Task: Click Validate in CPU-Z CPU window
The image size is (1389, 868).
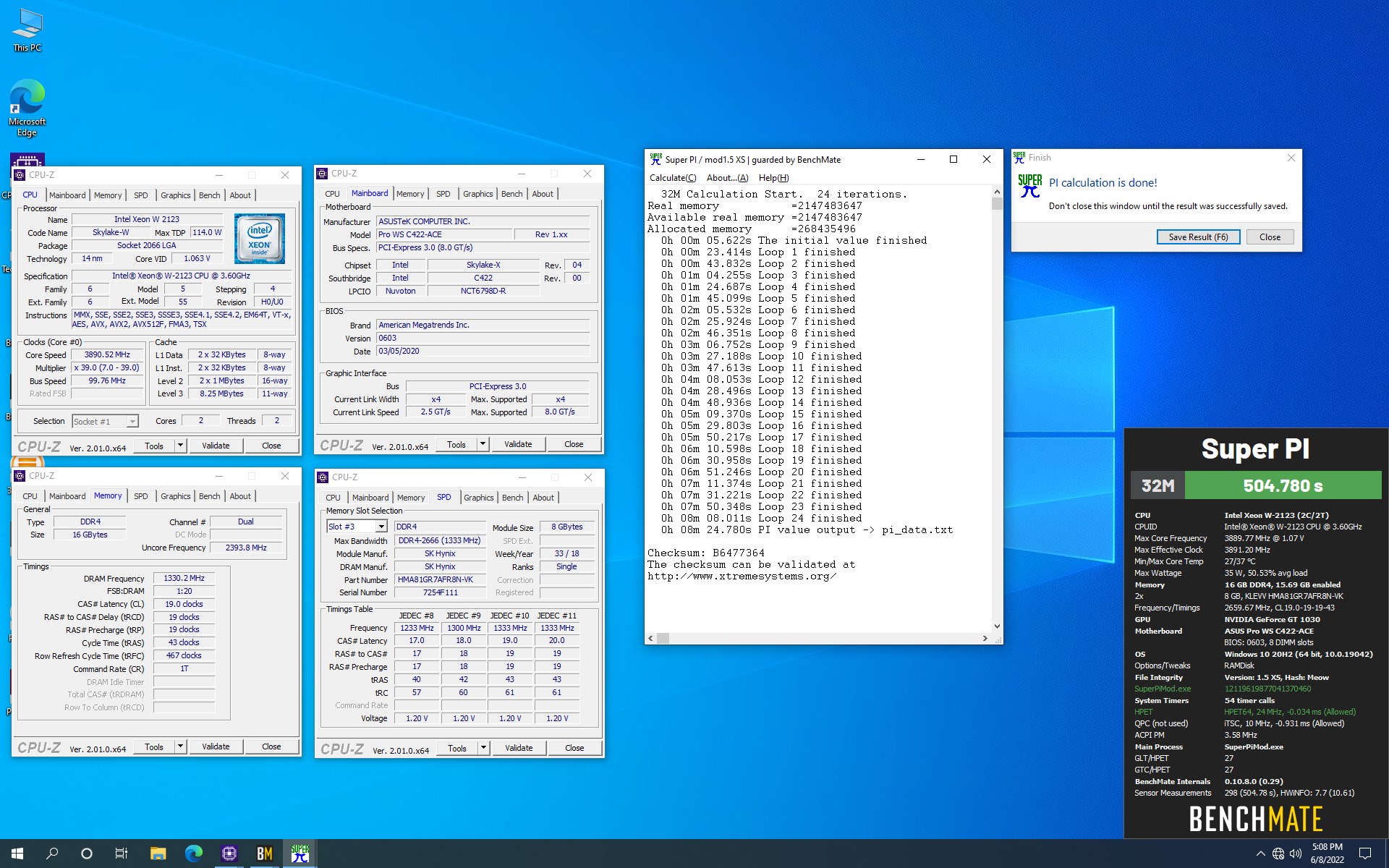Action: pos(216,446)
